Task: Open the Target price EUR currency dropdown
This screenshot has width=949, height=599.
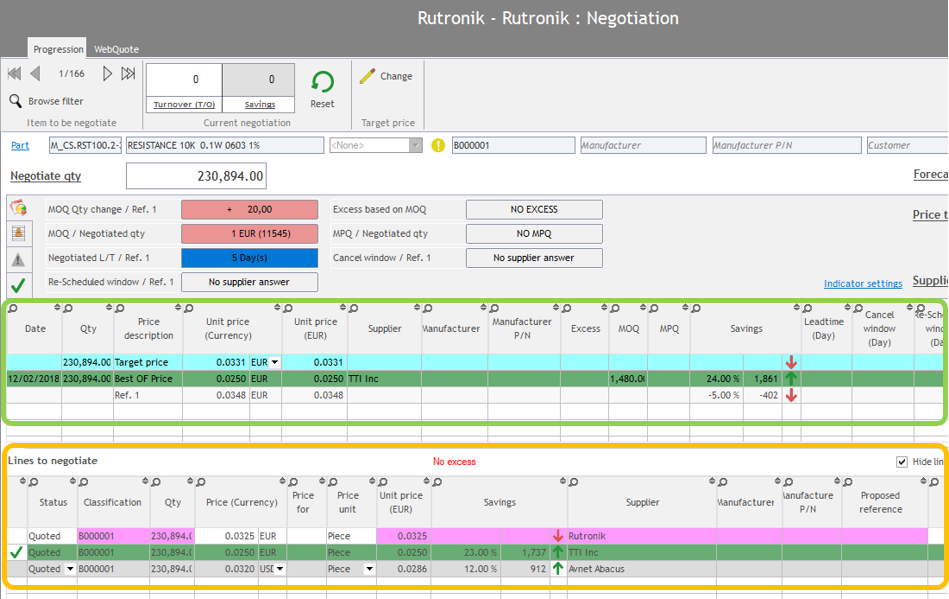Action: (x=275, y=362)
